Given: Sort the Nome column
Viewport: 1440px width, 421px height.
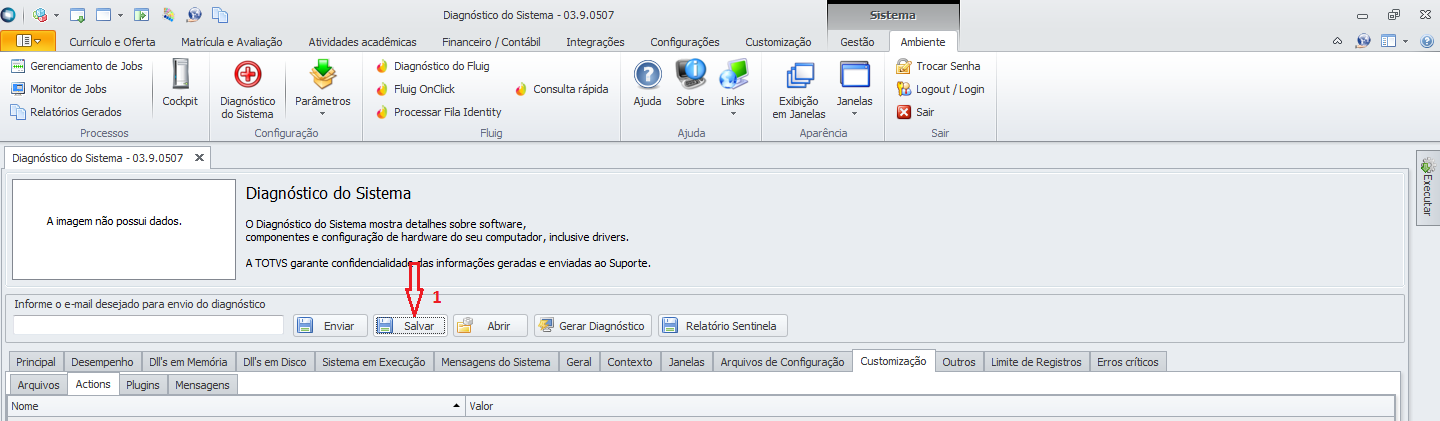Looking at the screenshot, I should 236,406.
